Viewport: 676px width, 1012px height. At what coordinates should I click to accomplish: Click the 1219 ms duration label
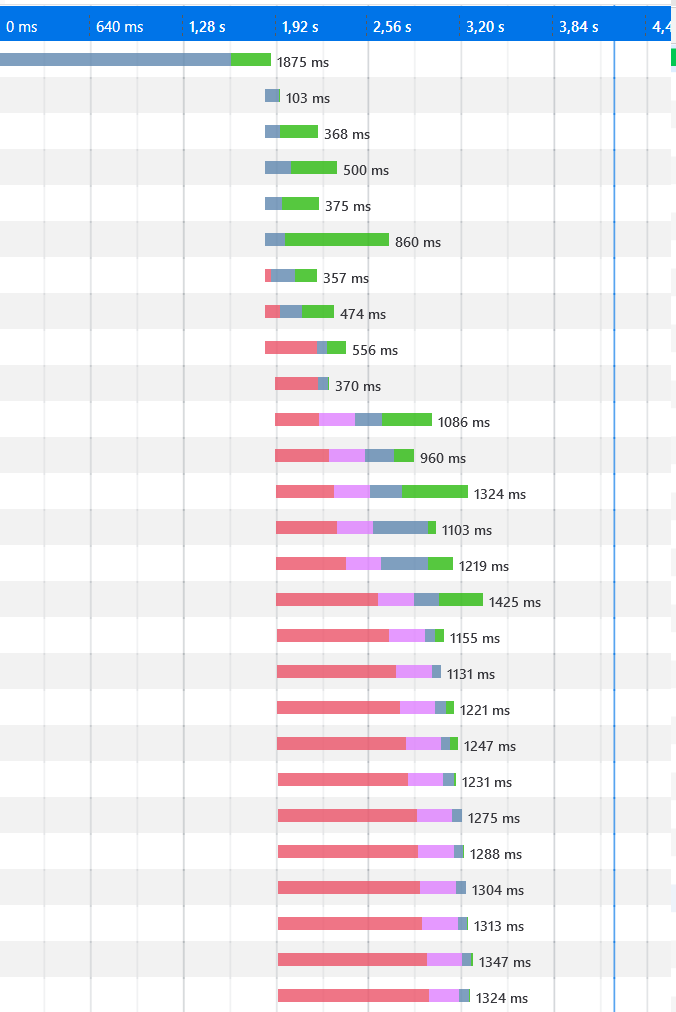[484, 567]
